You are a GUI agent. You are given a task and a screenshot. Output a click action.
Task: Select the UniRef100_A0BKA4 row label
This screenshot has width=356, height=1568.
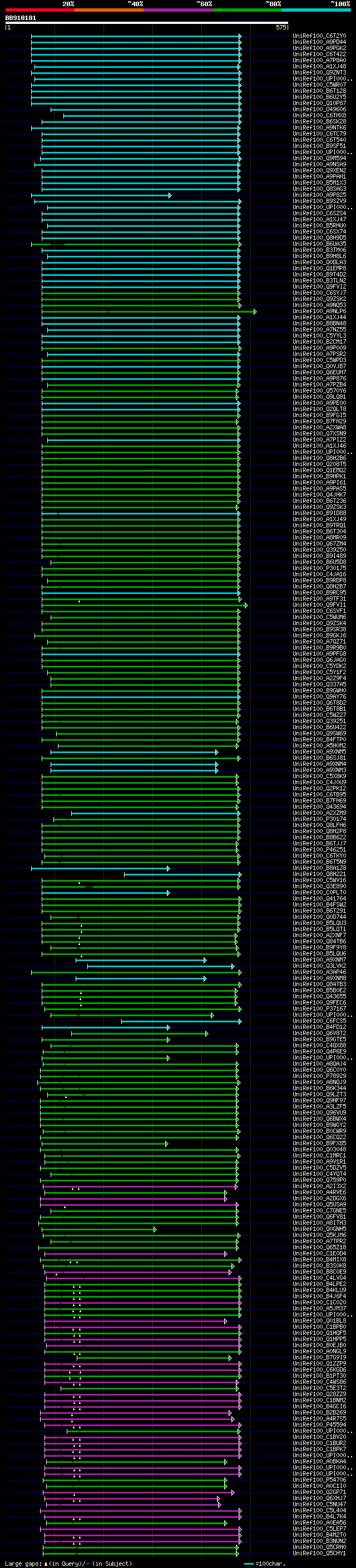319,1461
